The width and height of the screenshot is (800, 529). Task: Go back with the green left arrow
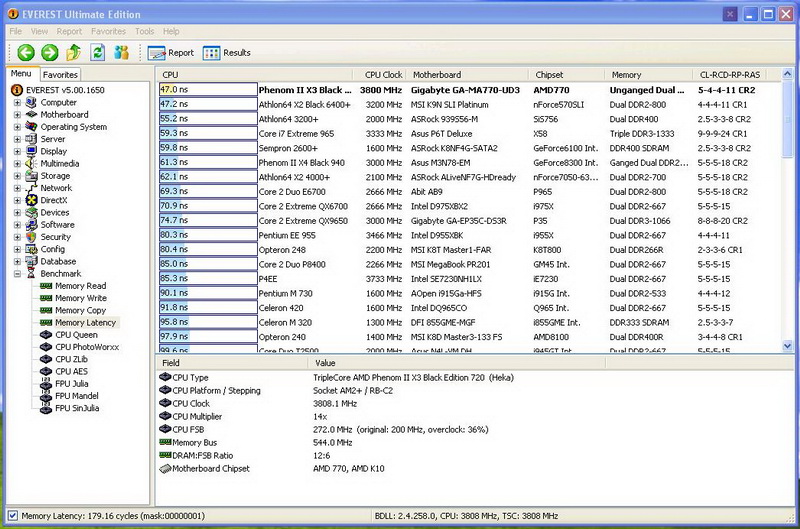pos(26,52)
